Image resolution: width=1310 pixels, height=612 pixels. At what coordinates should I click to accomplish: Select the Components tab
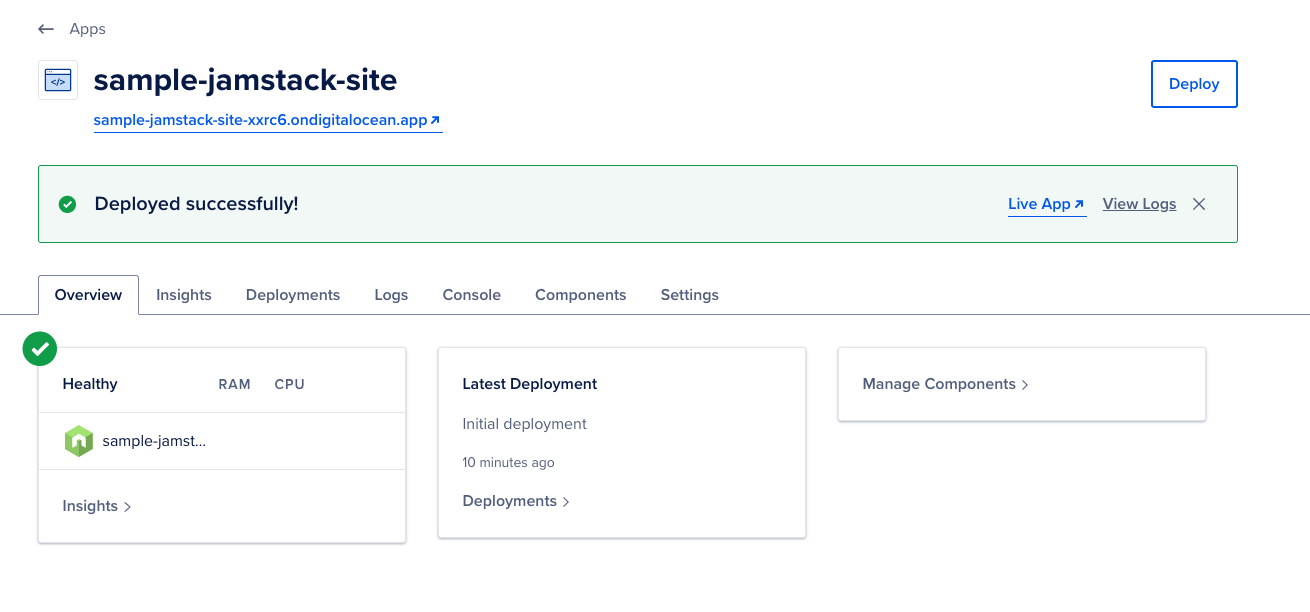(581, 295)
